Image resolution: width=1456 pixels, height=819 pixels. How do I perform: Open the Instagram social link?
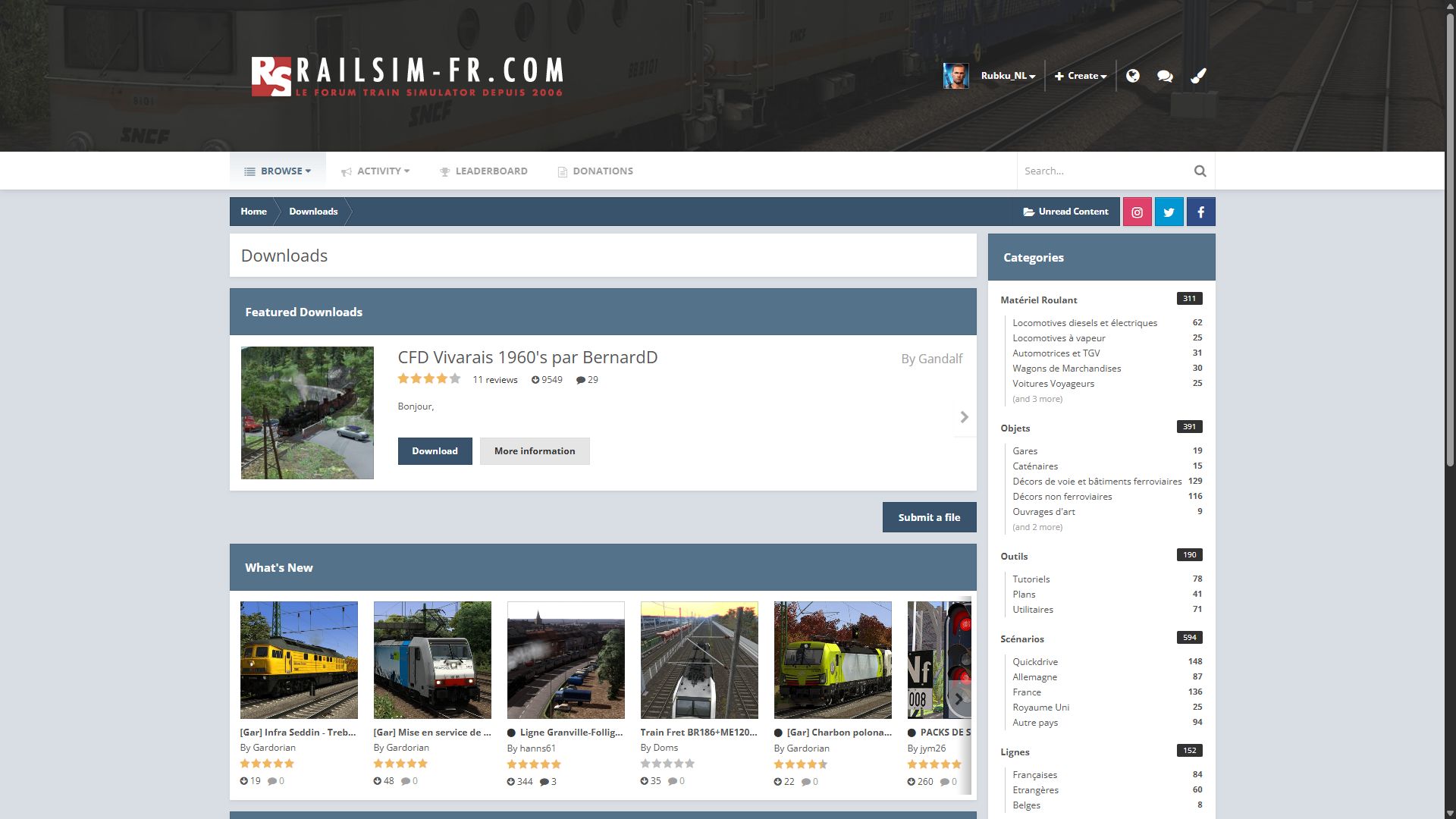pyautogui.click(x=1137, y=212)
